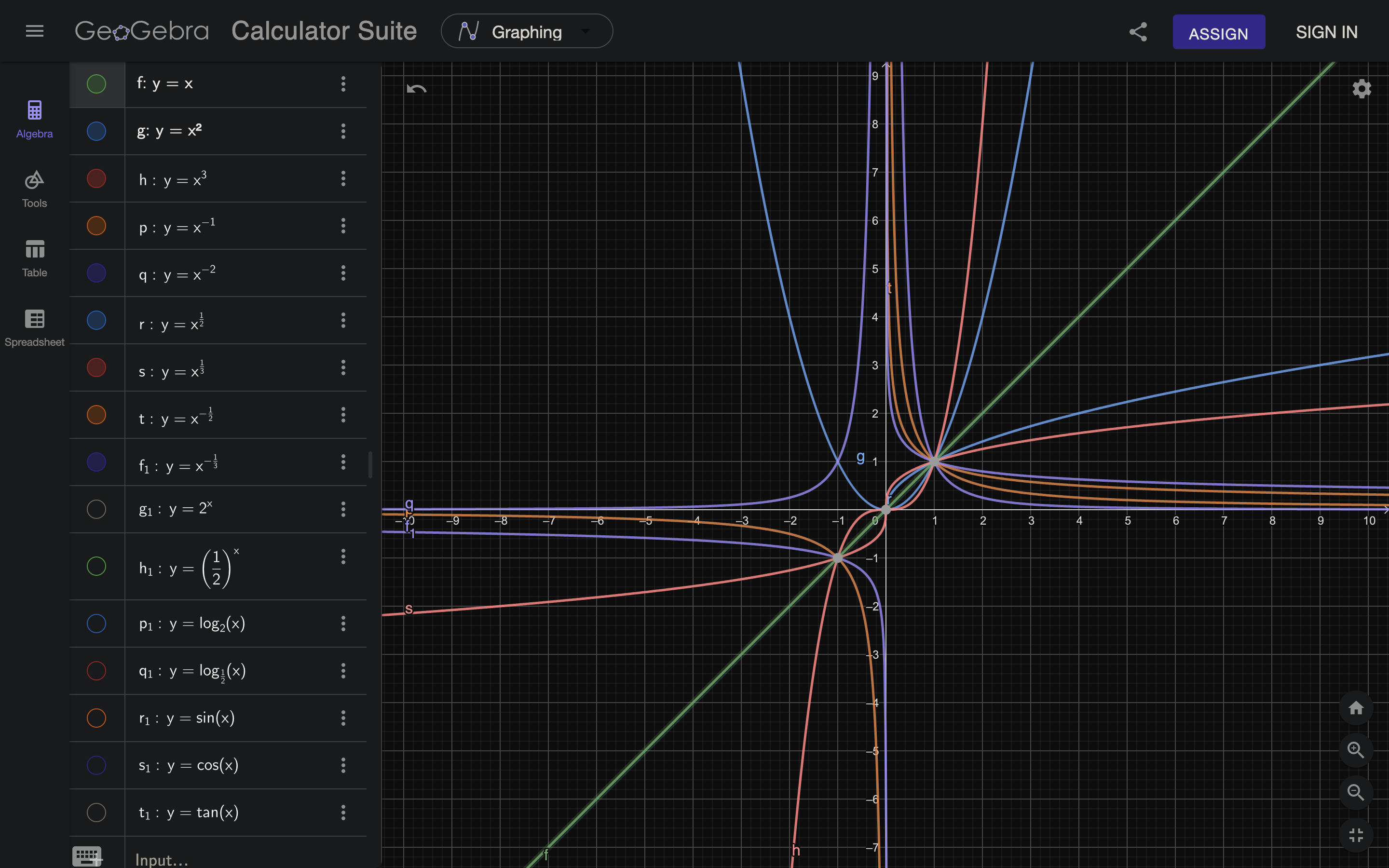Viewport: 1389px width, 868px height.
Task: Reset view with home button
Action: tap(1355, 708)
